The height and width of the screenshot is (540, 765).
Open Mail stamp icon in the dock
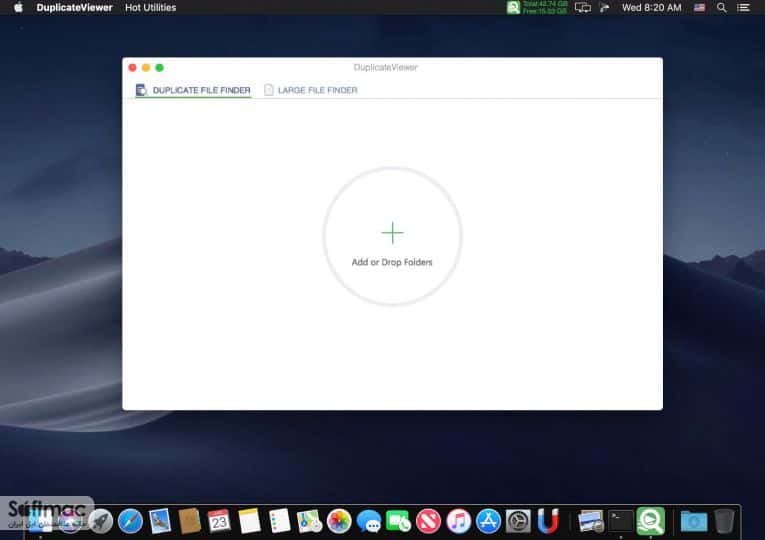coord(160,521)
